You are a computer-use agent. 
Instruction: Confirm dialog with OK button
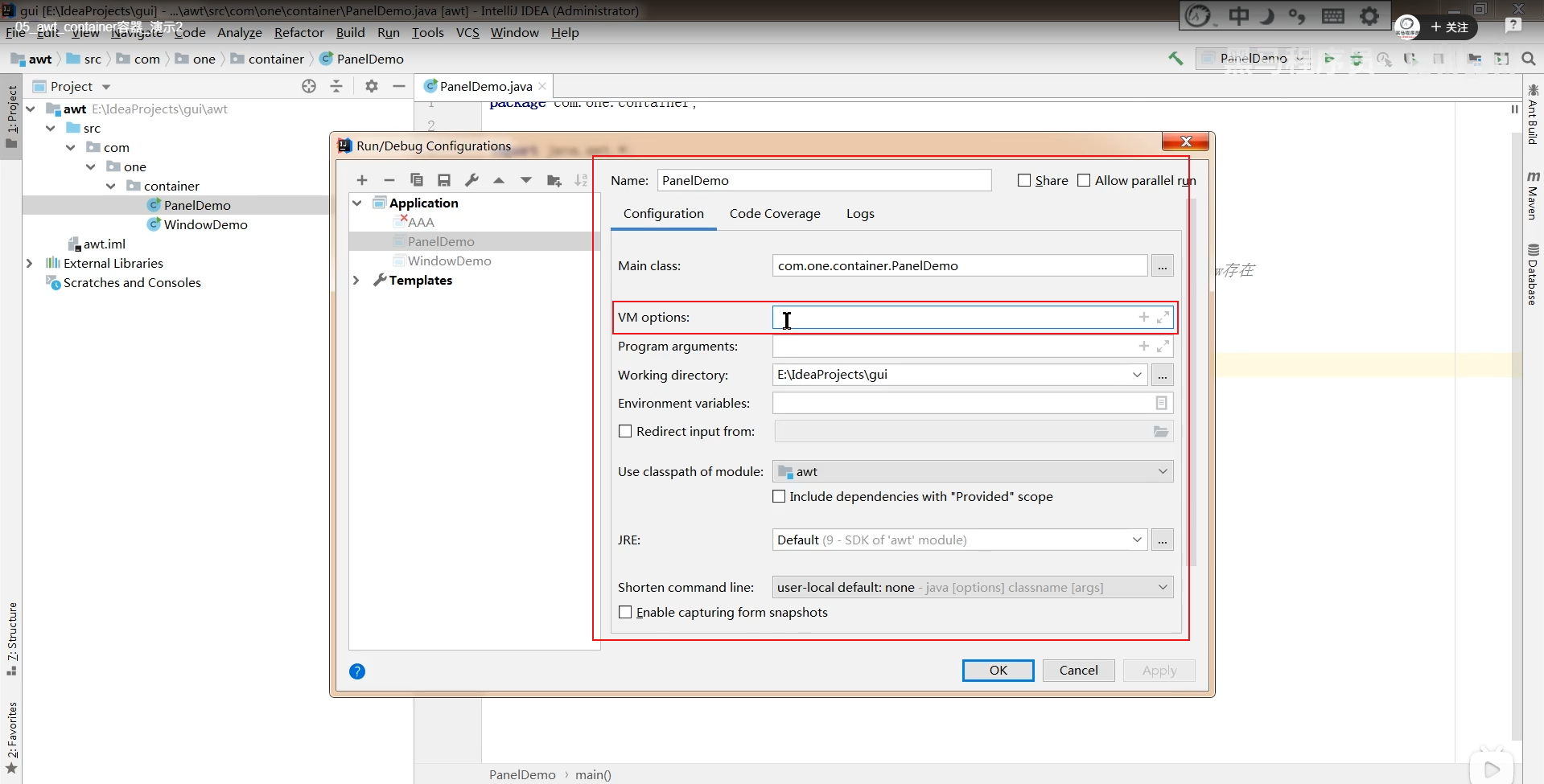pyautogui.click(x=998, y=671)
